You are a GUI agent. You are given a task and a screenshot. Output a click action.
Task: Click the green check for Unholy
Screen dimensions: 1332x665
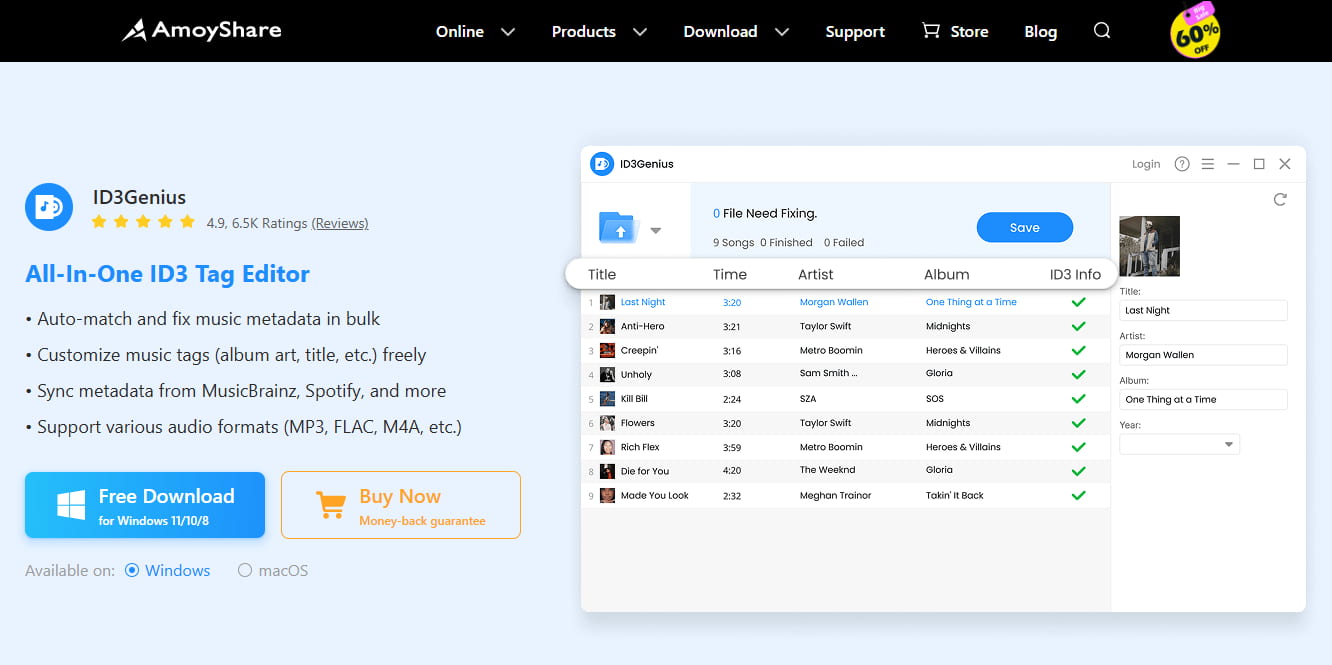tap(1078, 374)
